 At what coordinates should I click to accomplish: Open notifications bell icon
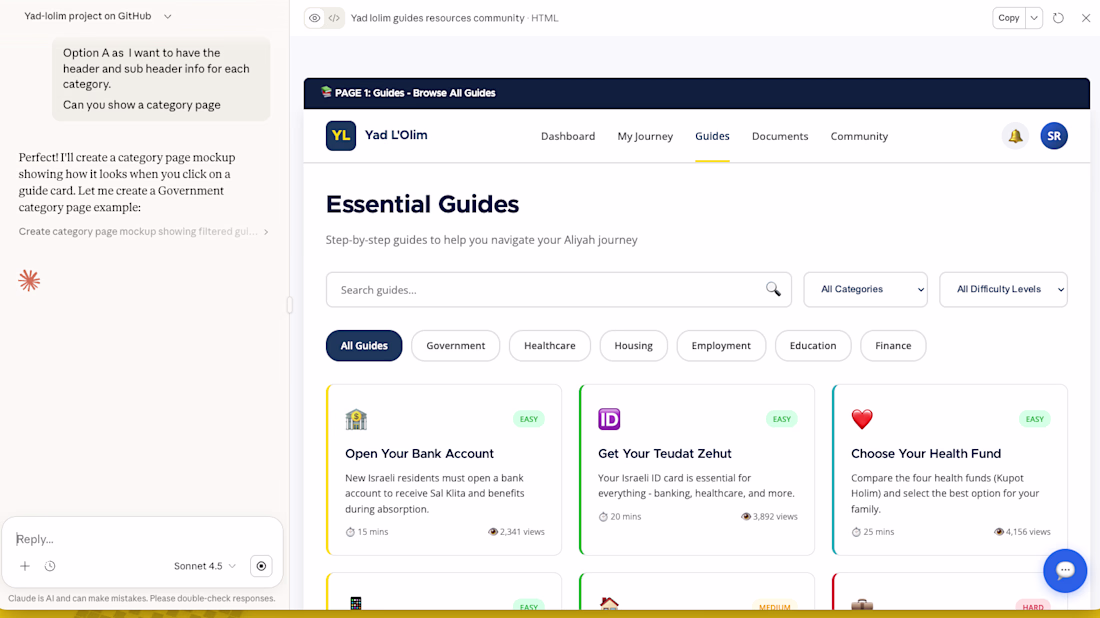(1015, 136)
